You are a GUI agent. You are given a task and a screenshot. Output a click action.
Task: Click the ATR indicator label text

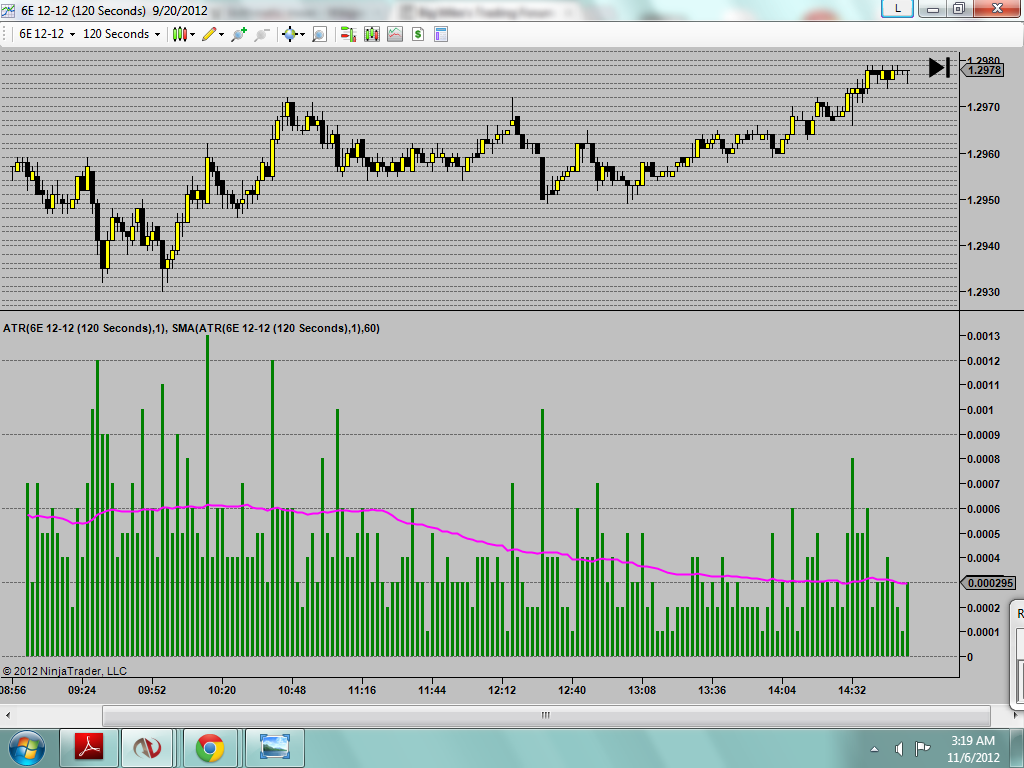pos(191,328)
